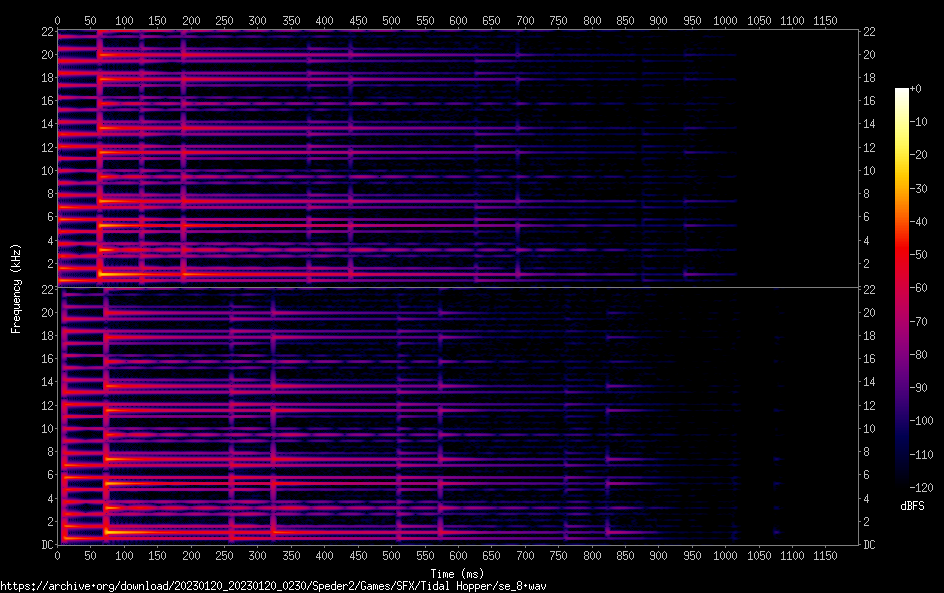944x593 pixels.
Task: Click the Frequency (kHz) axis title
Action: [16, 287]
